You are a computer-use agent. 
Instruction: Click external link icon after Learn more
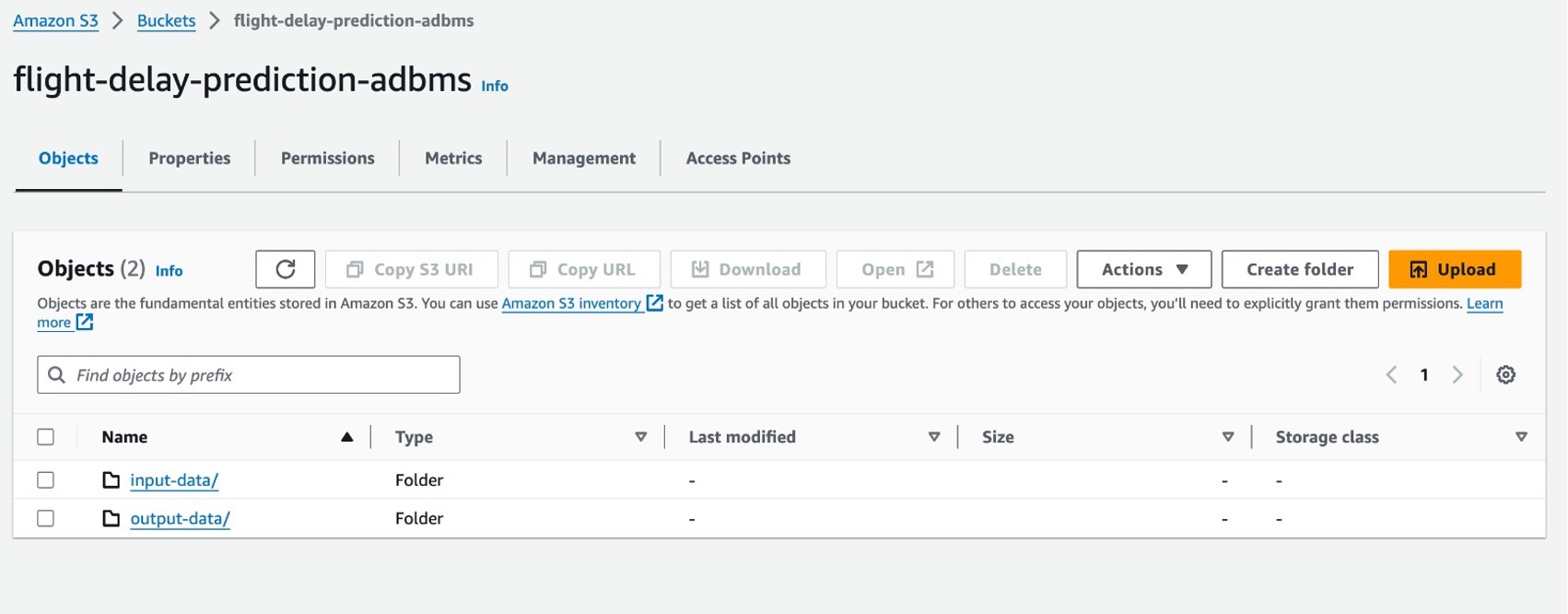coord(85,322)
